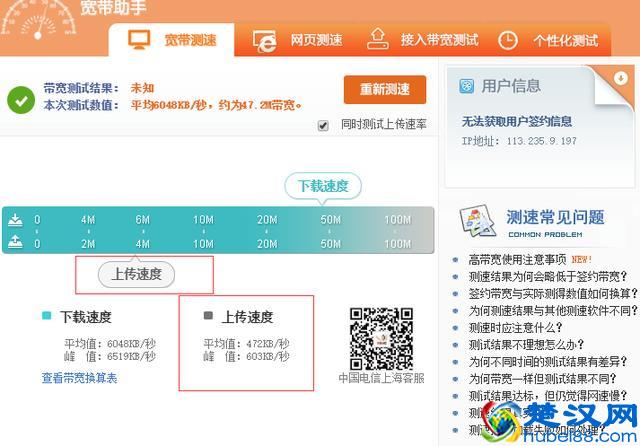Click the cyan 下载速度 legend swatch
The width and height of the screenshot is (640, 446).
(47, 315)
